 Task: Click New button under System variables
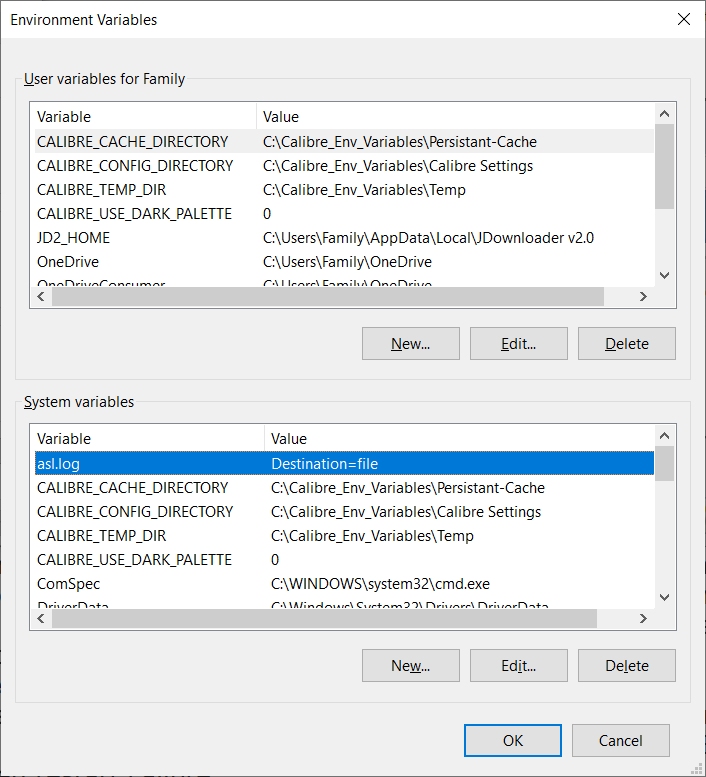tap(410, 666)
